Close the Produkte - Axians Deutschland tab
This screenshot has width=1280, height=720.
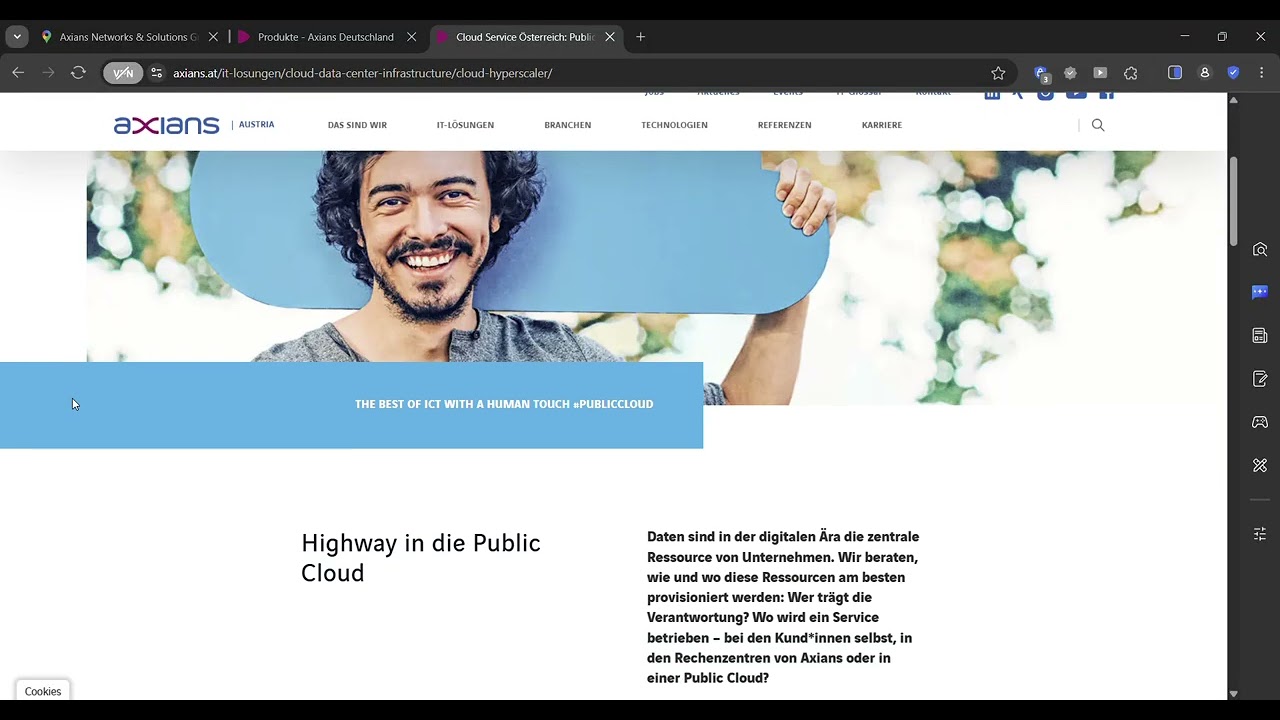coord(411,37)
